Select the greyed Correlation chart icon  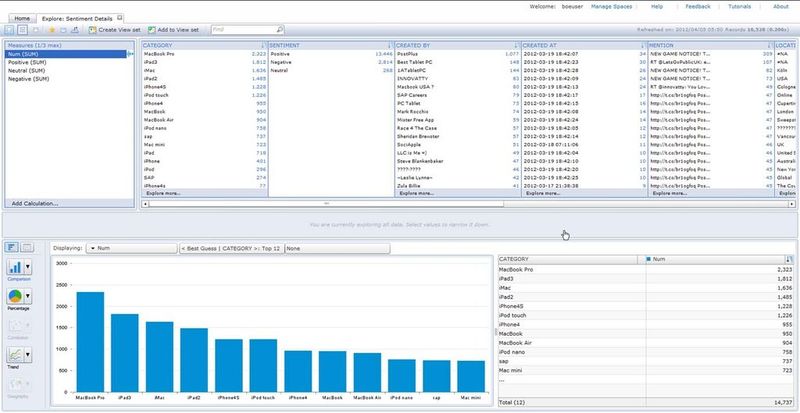15,325
